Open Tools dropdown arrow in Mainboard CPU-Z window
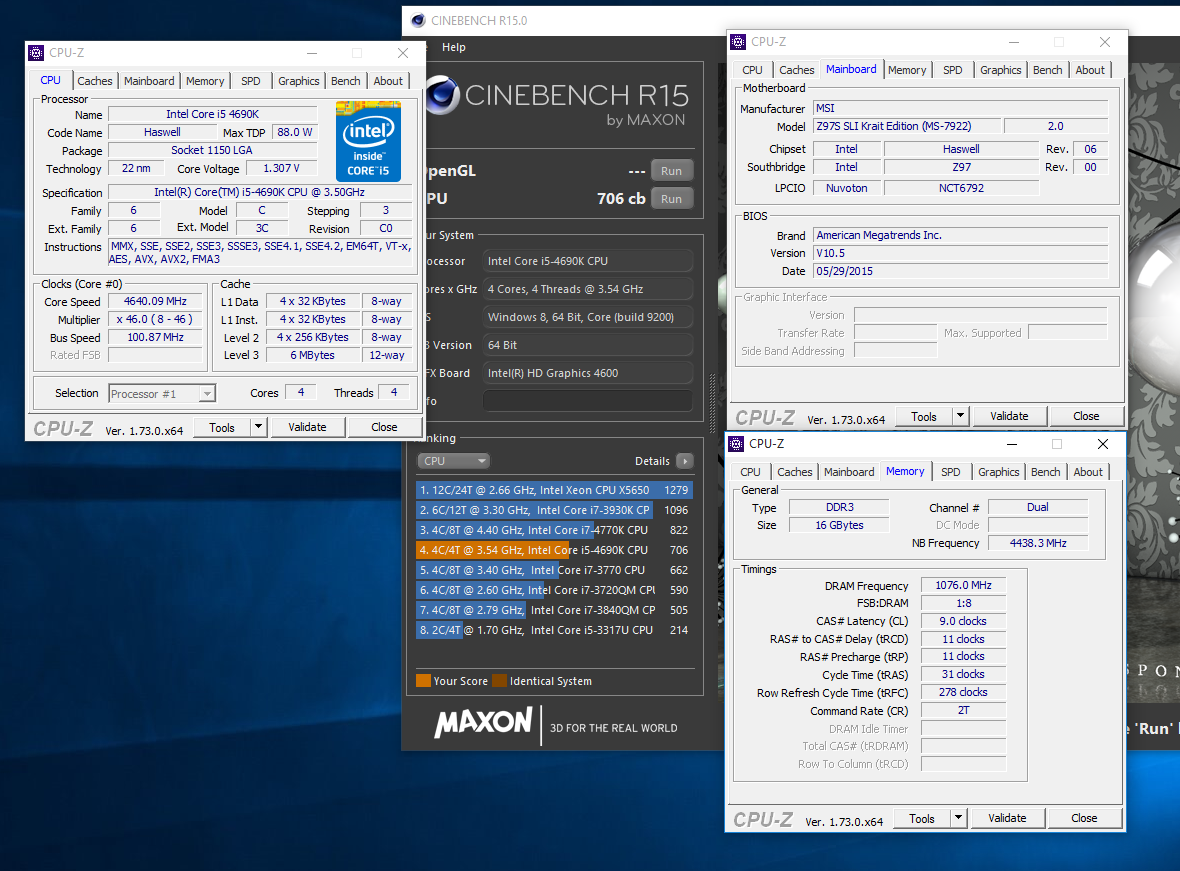This screenshot has width=1180, height=871. (960, 416)
